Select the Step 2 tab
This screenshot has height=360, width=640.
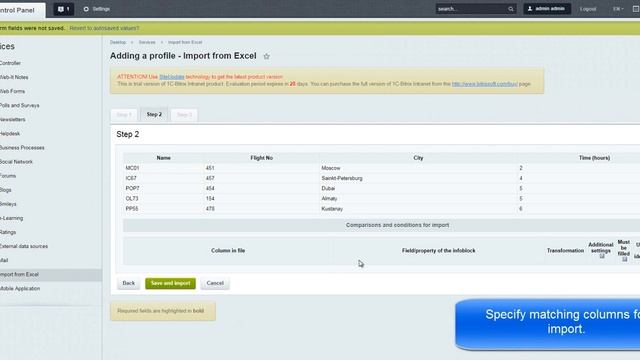[x=154, y=114]
